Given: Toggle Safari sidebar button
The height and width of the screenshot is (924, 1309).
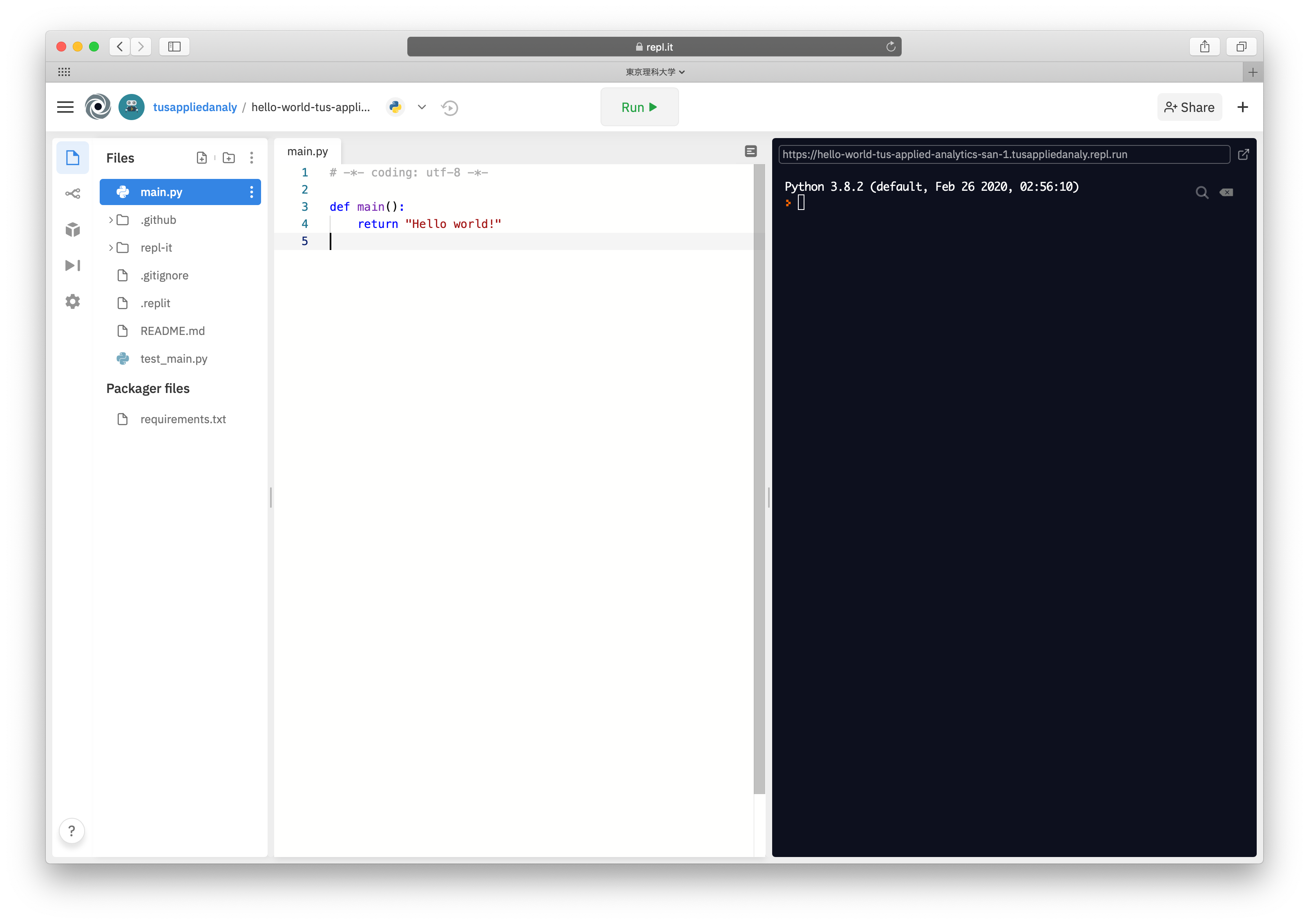Looking at the screenshot, I should point(174,47).
